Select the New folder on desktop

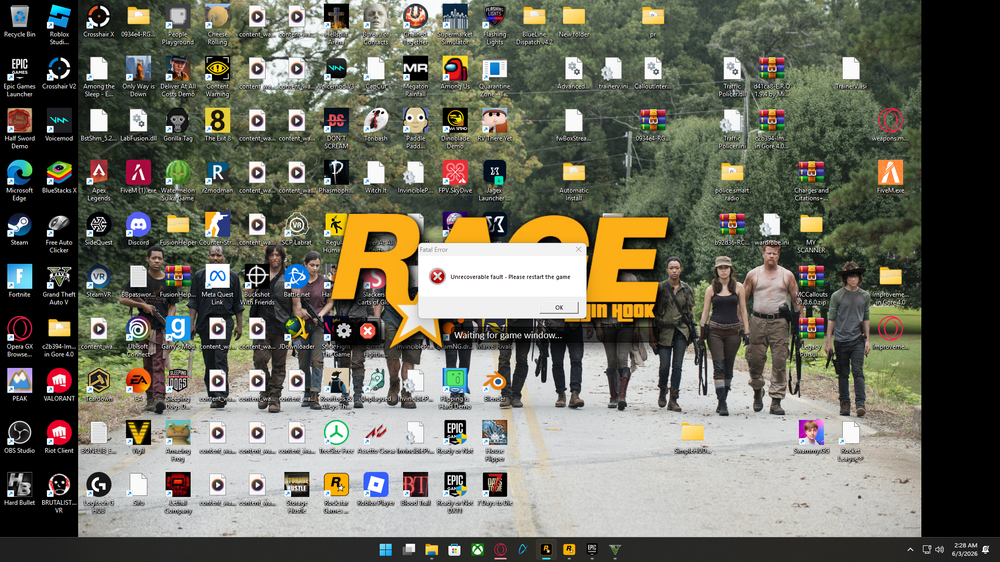pyautogui.click(x=573, y=22)
